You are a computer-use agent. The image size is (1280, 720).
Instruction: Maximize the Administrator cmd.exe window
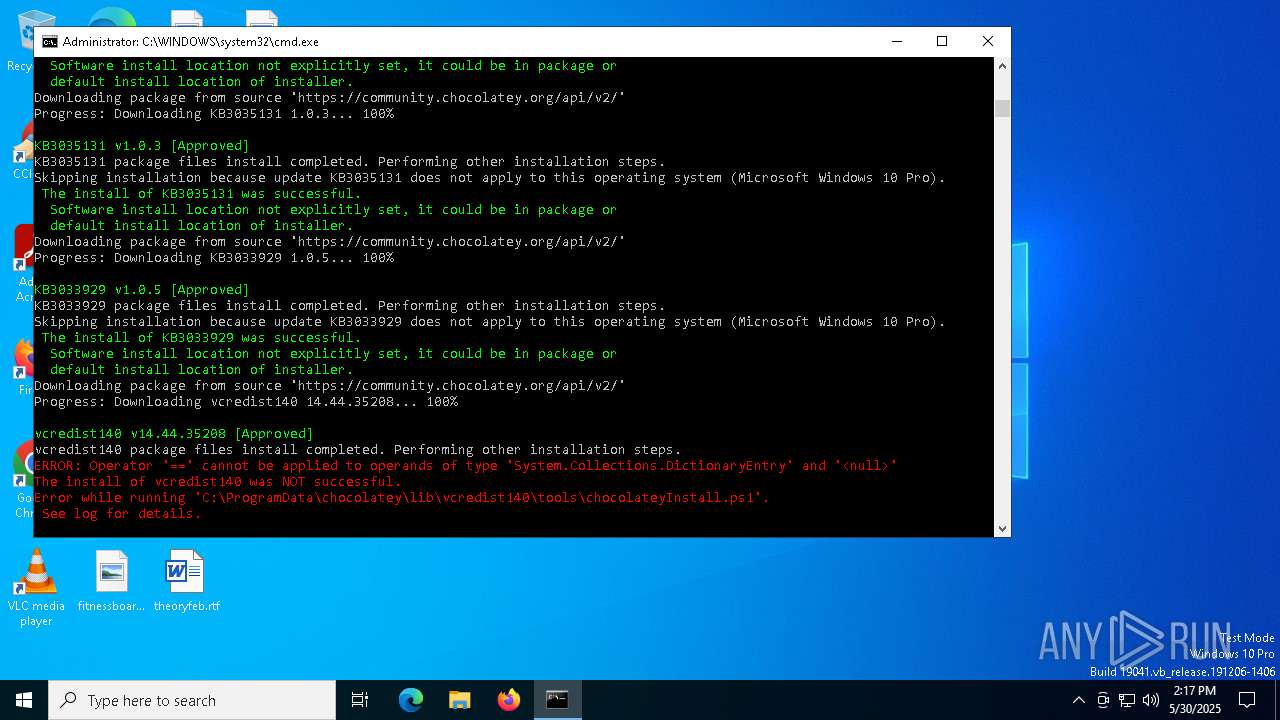pos(942,41)
